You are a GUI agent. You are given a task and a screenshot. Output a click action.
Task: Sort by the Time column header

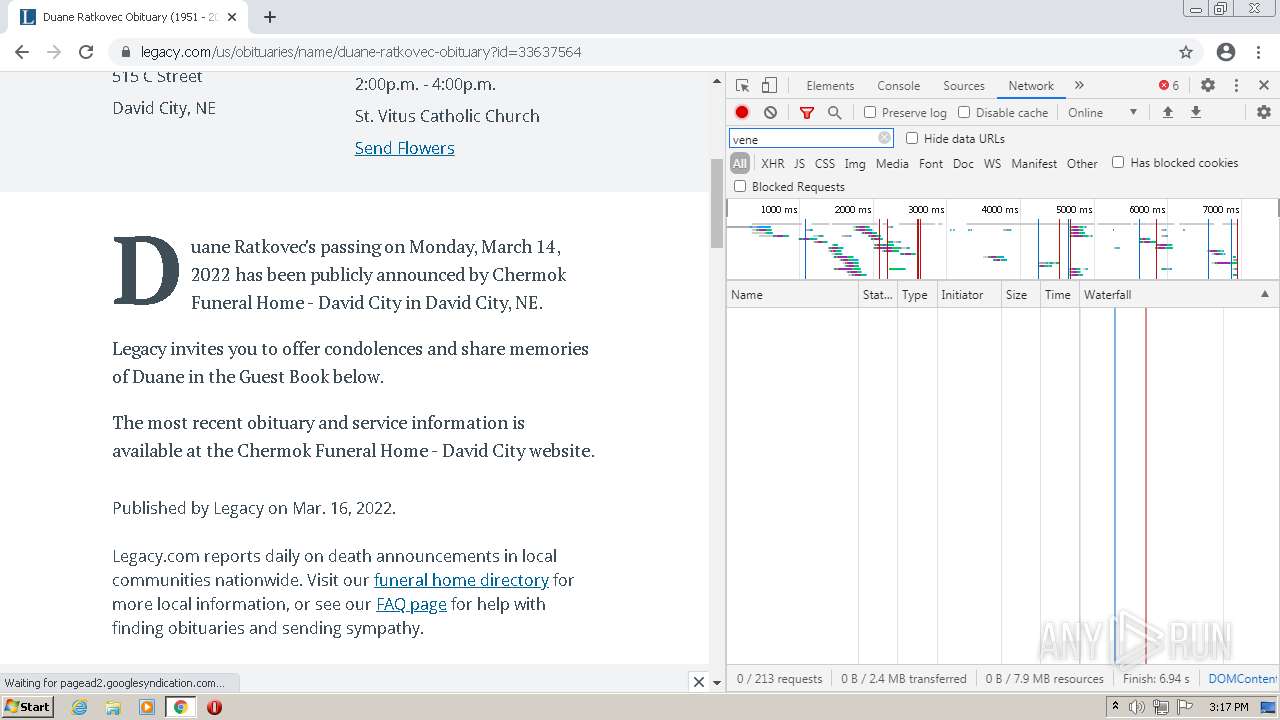pyautogui.click(x=1060, y=295)
